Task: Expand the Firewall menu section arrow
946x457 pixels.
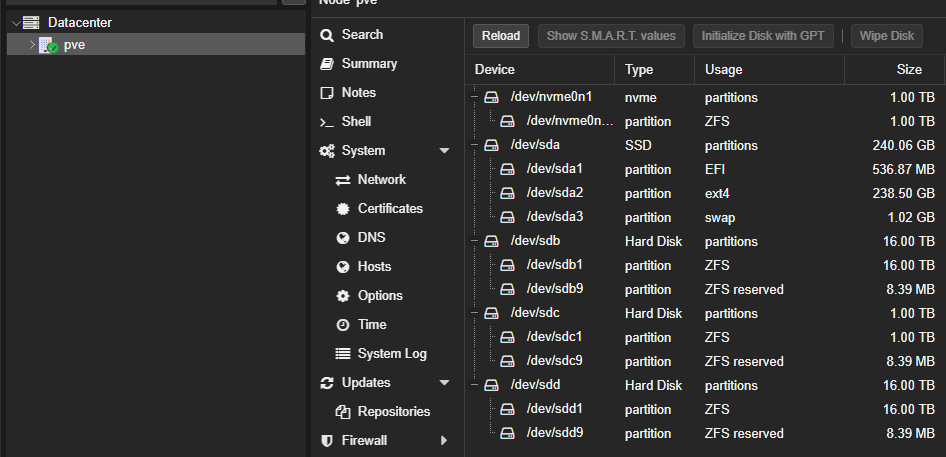Action: [x=445, y=441]
